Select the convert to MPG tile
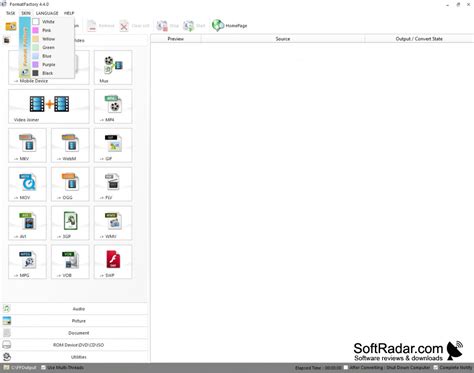The height and width of the screenshot is (373, 474). (x=27, y=262)
